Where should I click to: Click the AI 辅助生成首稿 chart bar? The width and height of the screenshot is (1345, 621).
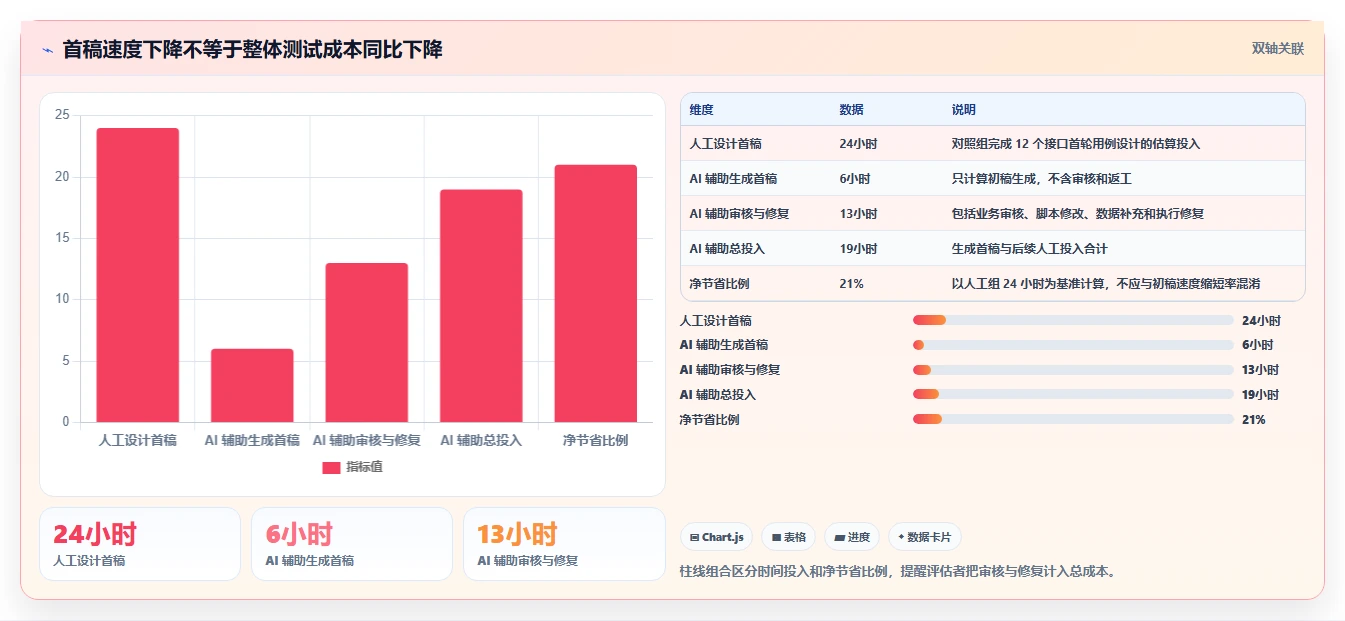tap(252, 385)
